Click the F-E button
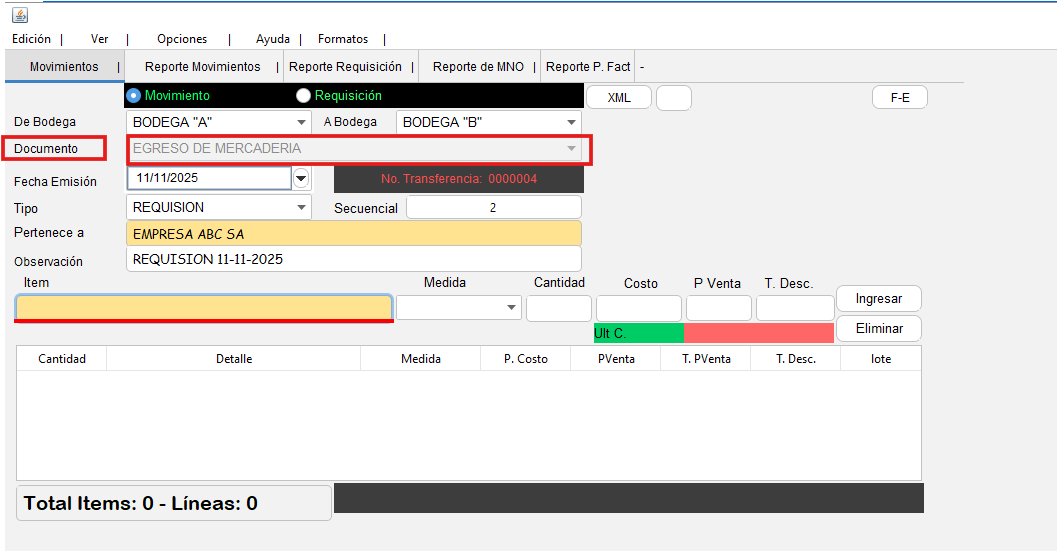This screenshot has width=1057, height=551. pos(899,97)
